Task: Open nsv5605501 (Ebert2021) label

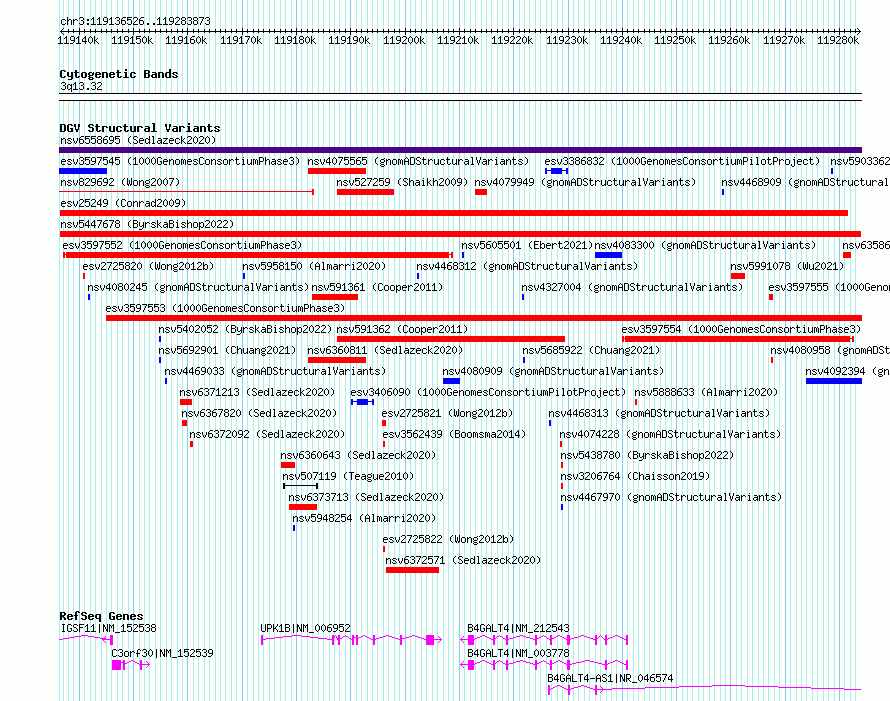Action: tap(527, 245)
